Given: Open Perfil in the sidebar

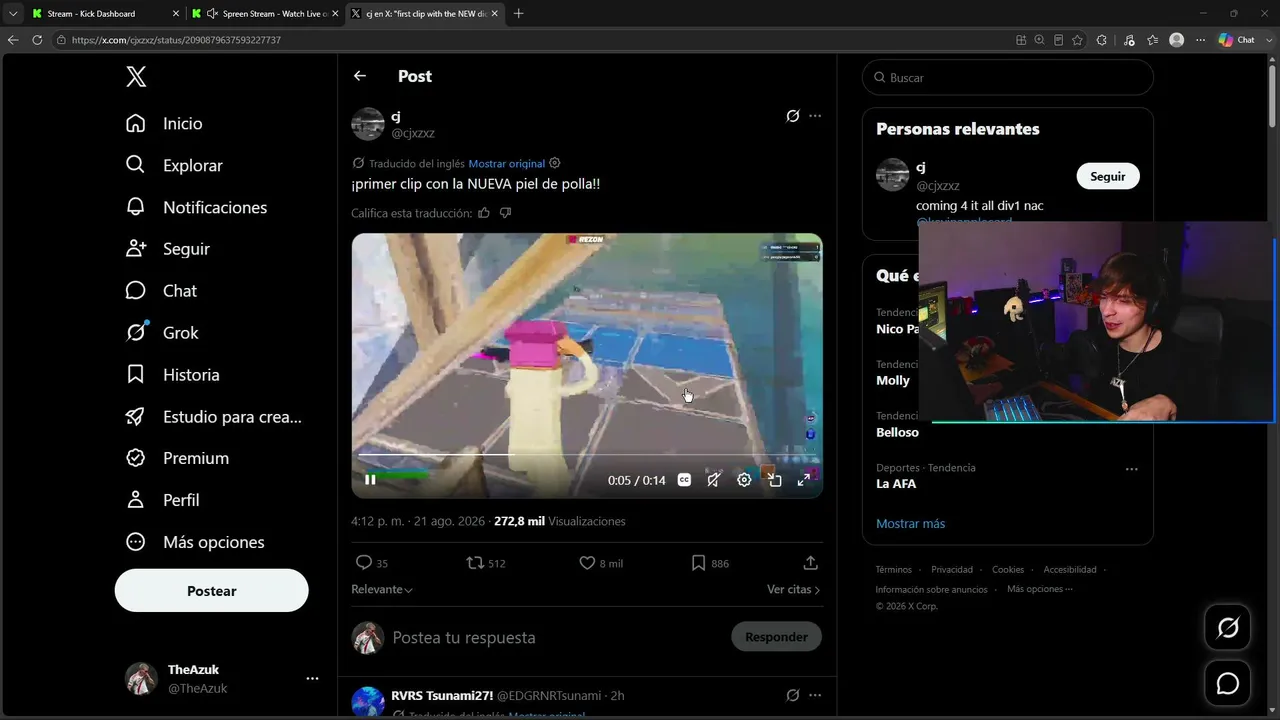Looking at the screenshot, I should pos(163,500).
